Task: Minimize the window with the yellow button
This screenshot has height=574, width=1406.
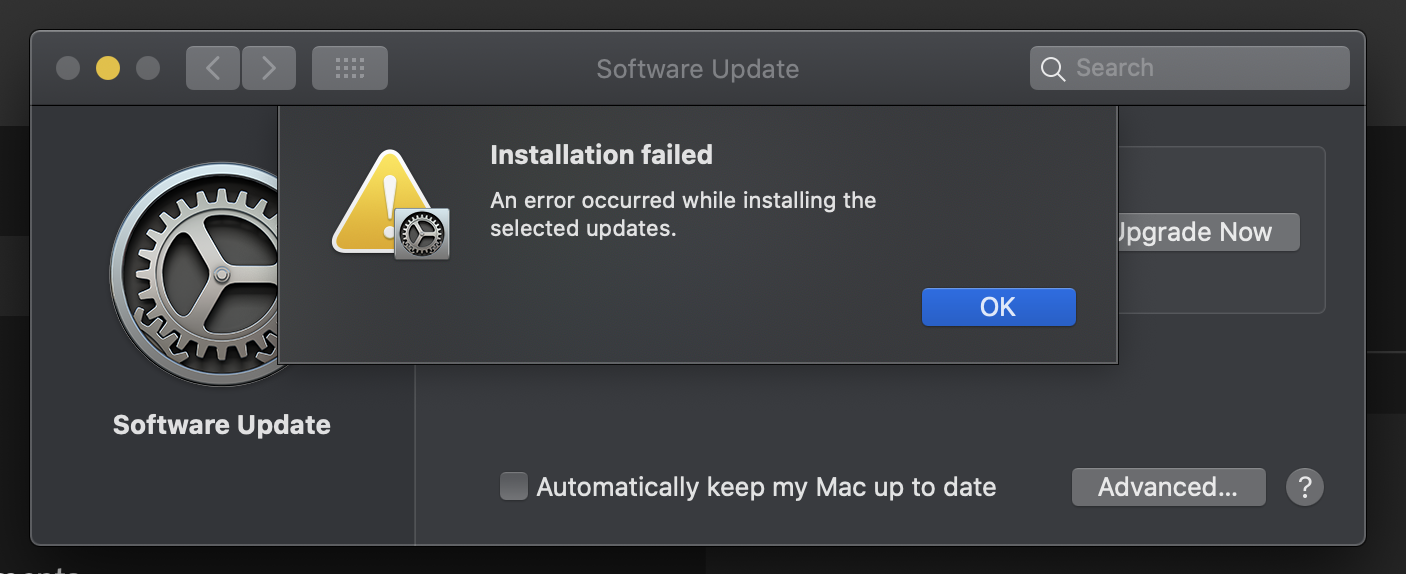Action: click(108, 68)
